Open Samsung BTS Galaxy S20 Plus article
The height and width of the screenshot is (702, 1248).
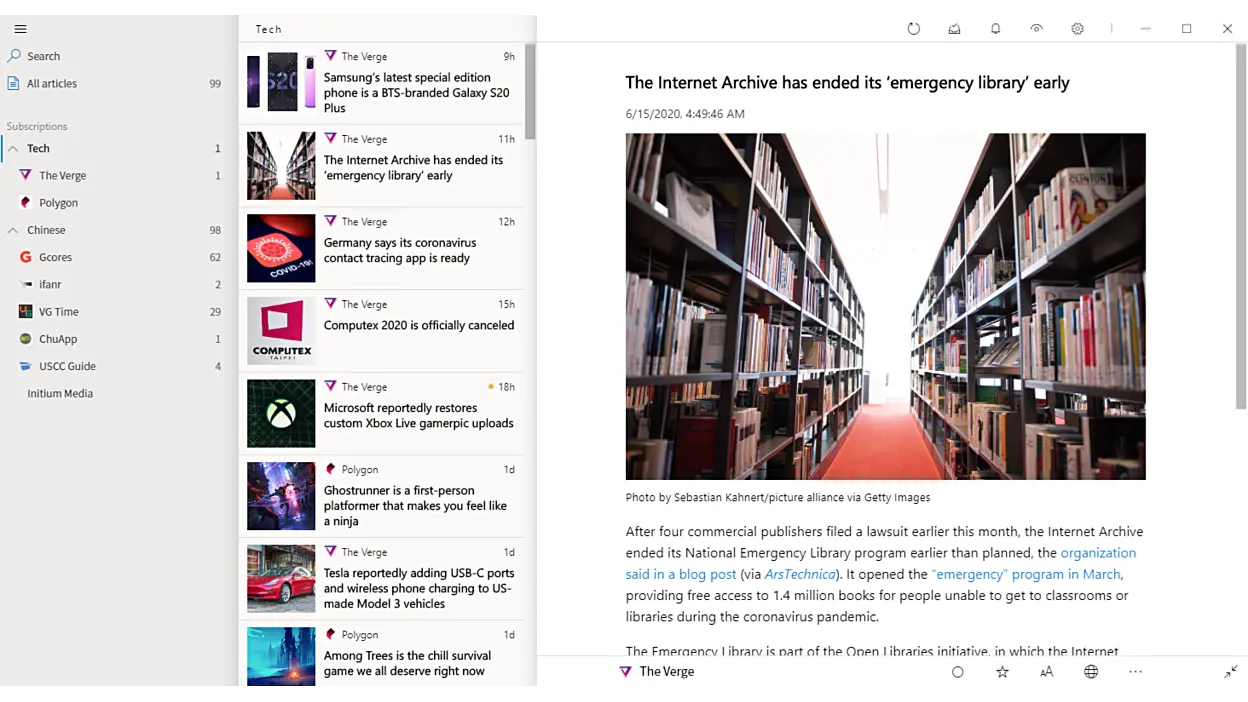pos(381,83)
